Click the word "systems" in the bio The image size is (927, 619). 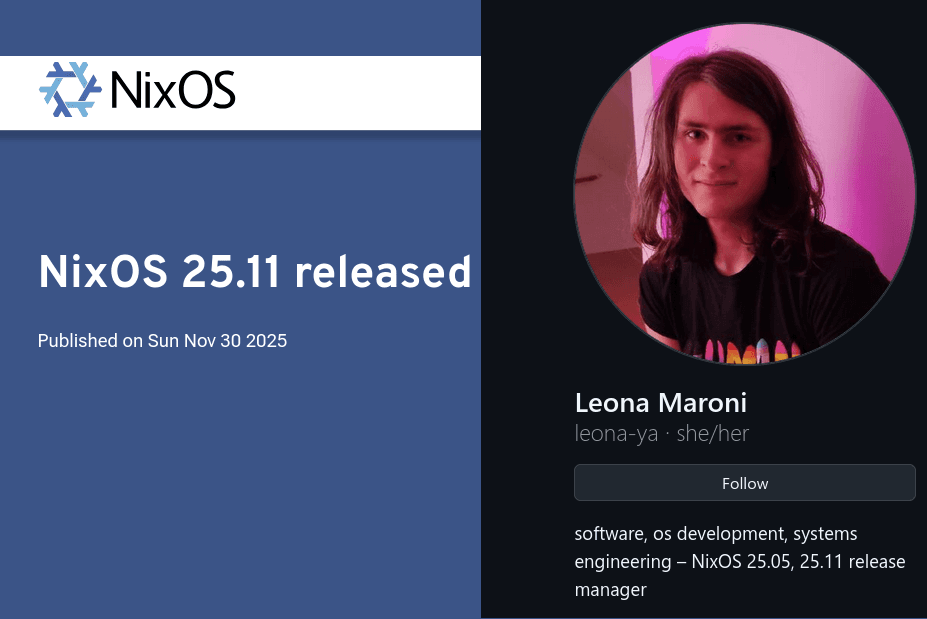[825, 534]
